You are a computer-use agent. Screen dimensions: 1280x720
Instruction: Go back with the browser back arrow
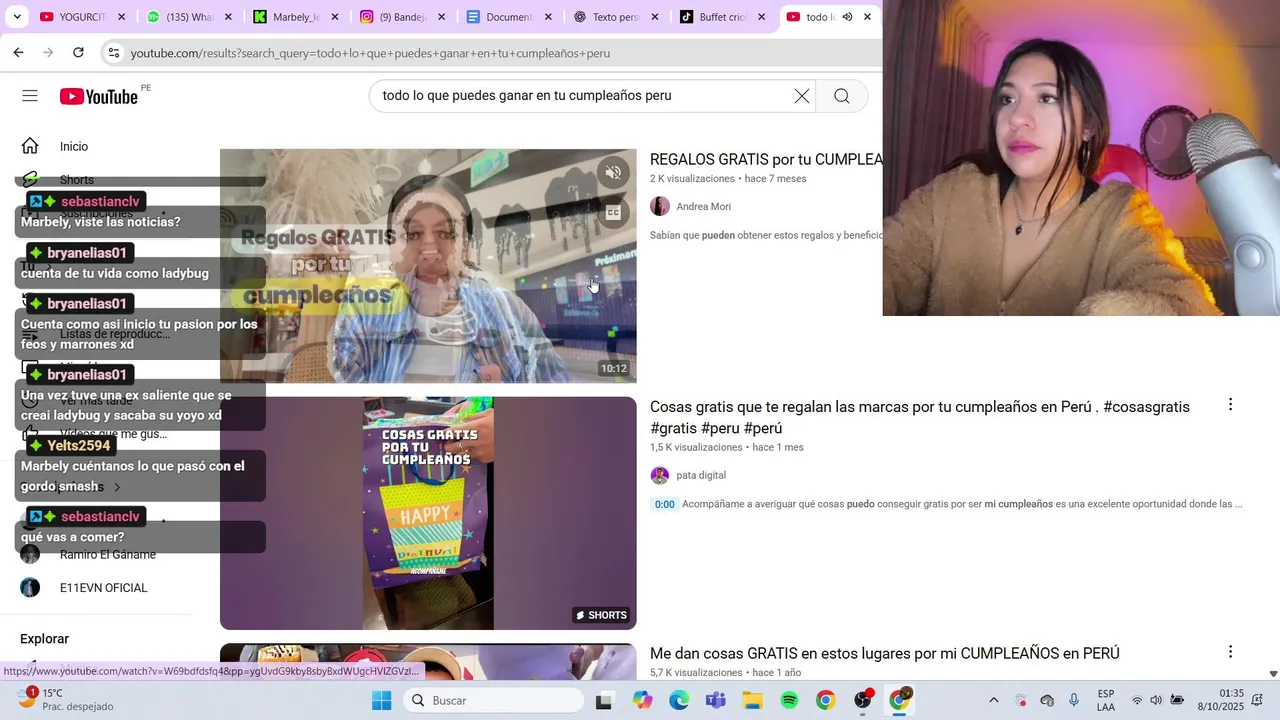(18, 52)
